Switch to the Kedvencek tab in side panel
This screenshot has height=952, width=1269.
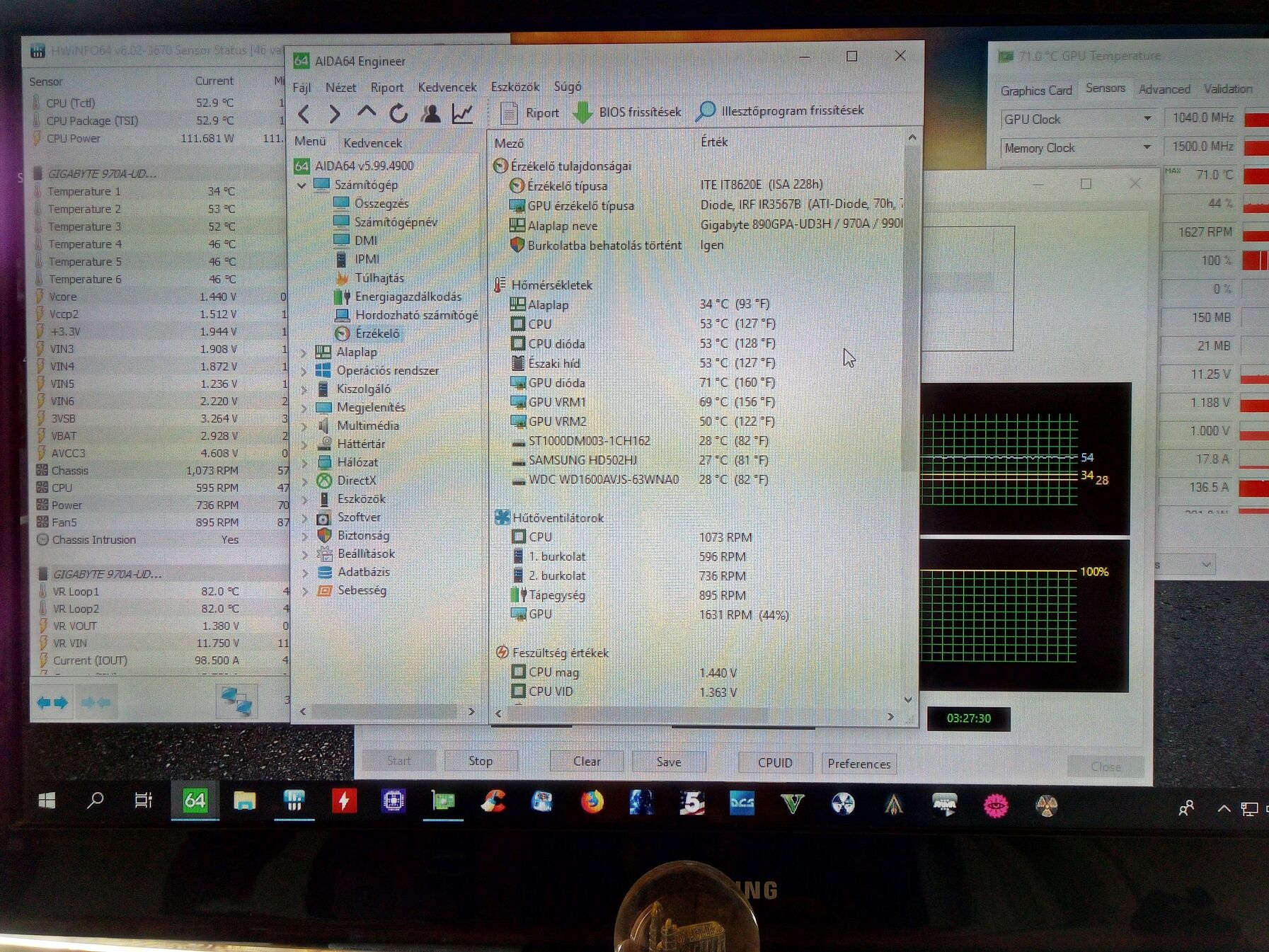(x=373, y=143)
